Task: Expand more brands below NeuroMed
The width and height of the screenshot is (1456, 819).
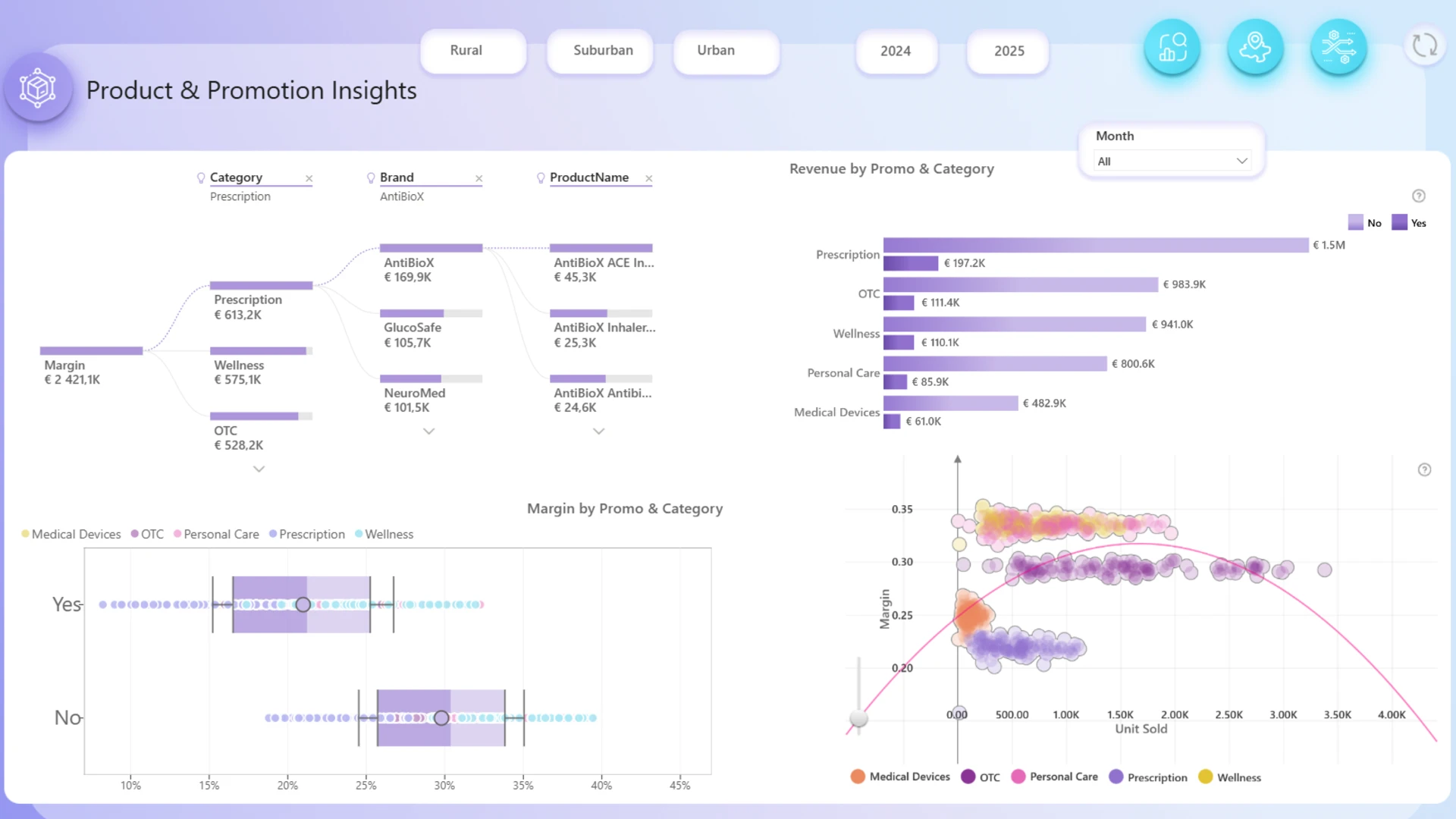Action: point(428,431)
